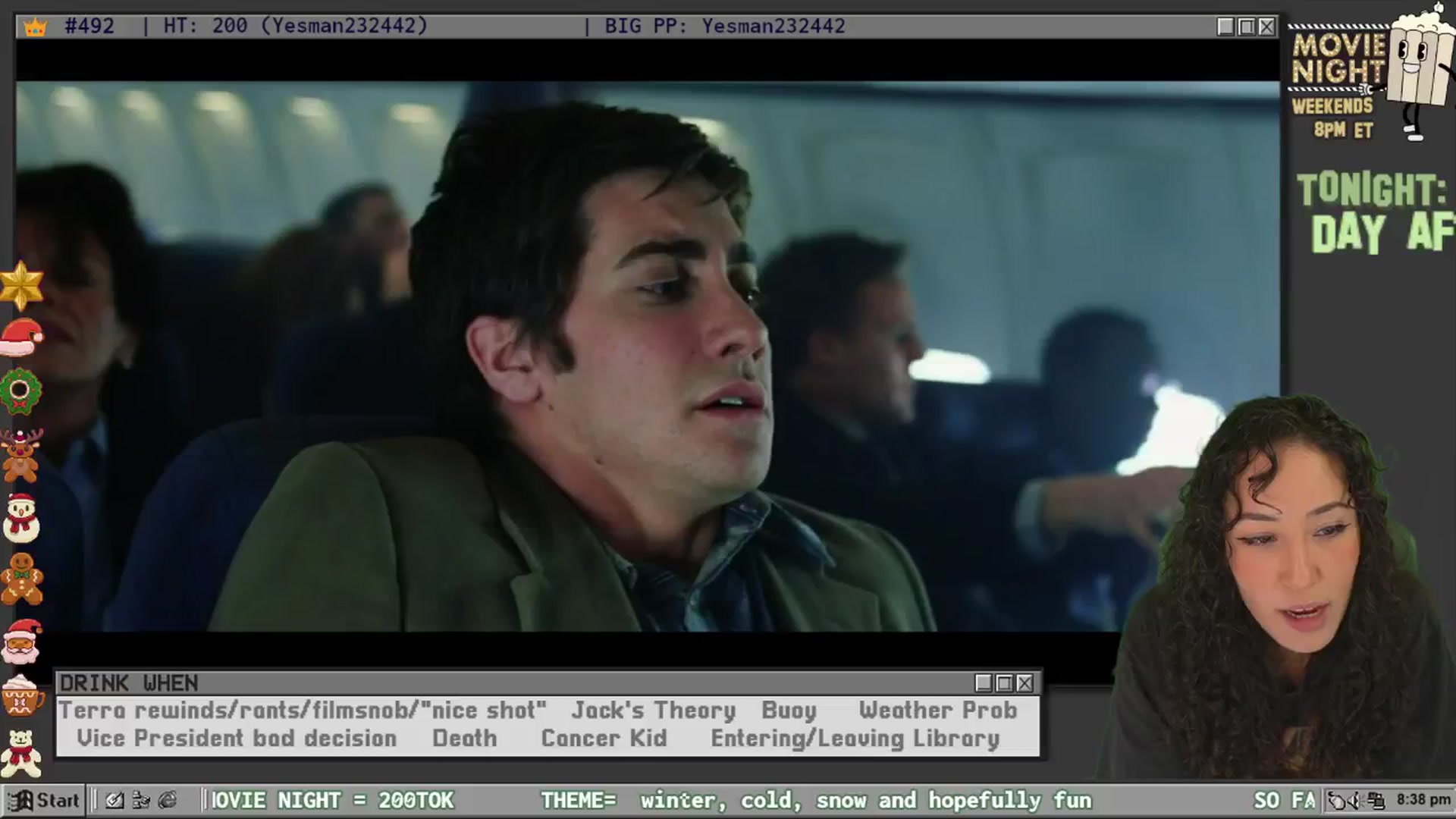Click the "Jack's Theory" drink rule
Viewport: 1456px width, 819px height.
pyautogui.click(x=654, y=711)
